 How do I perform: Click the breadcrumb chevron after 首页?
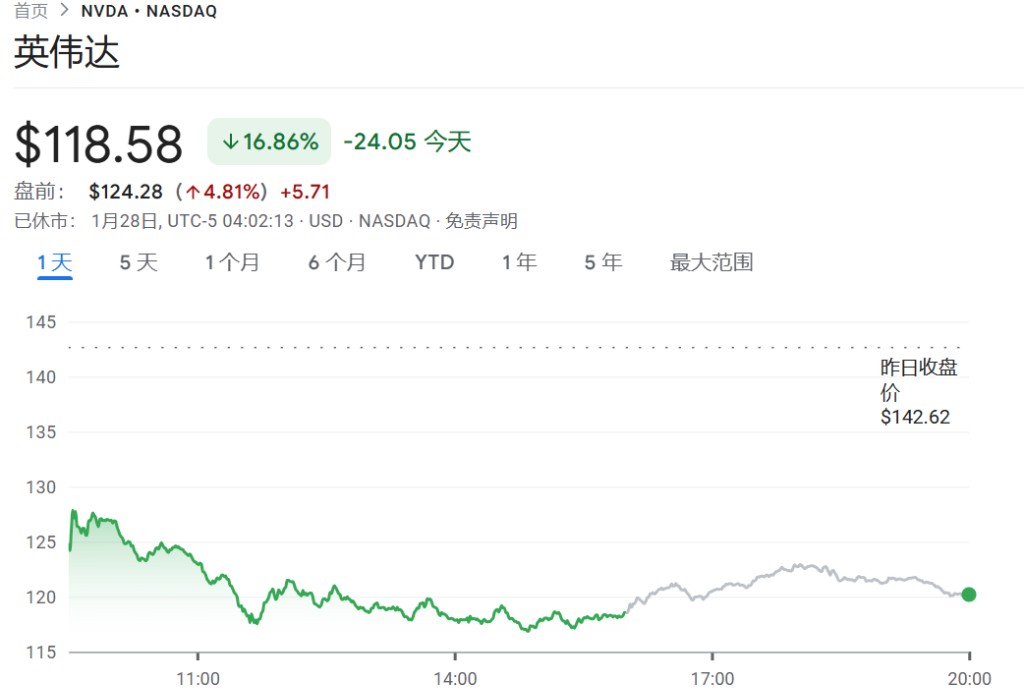click(x=64, y=10)
